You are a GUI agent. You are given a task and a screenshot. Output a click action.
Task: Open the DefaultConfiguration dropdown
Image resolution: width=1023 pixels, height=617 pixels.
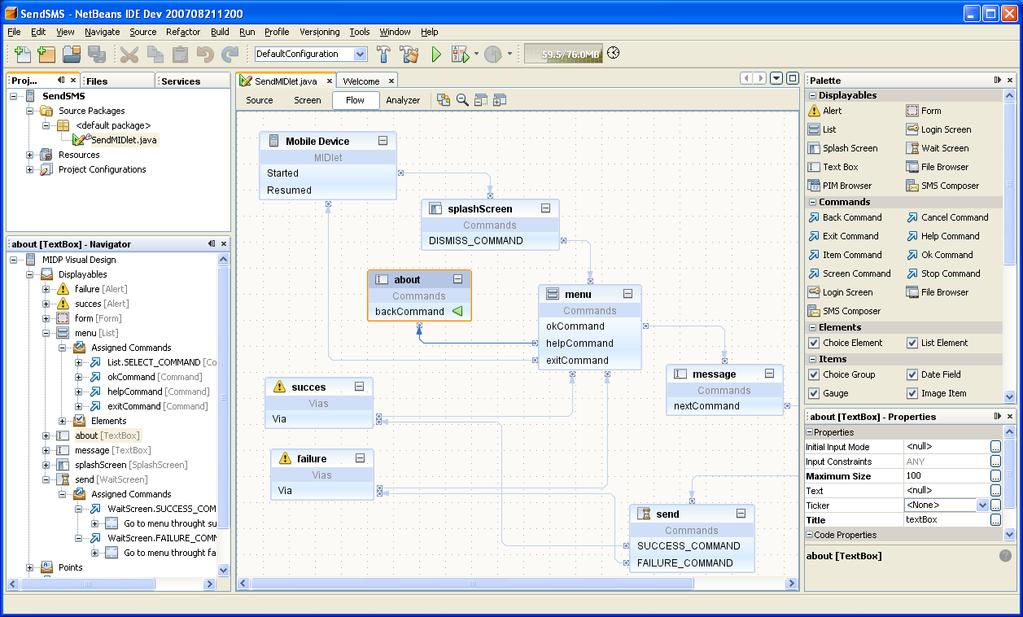[360, 54]
